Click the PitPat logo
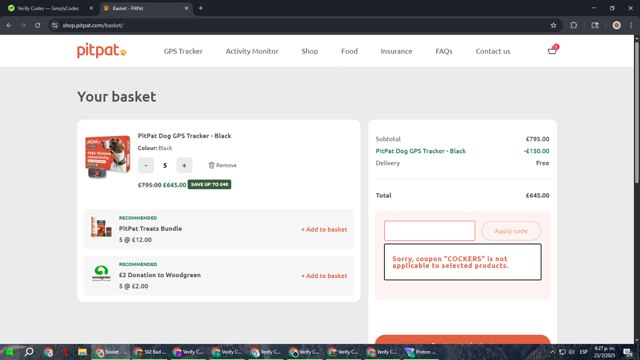 (102, 51)
